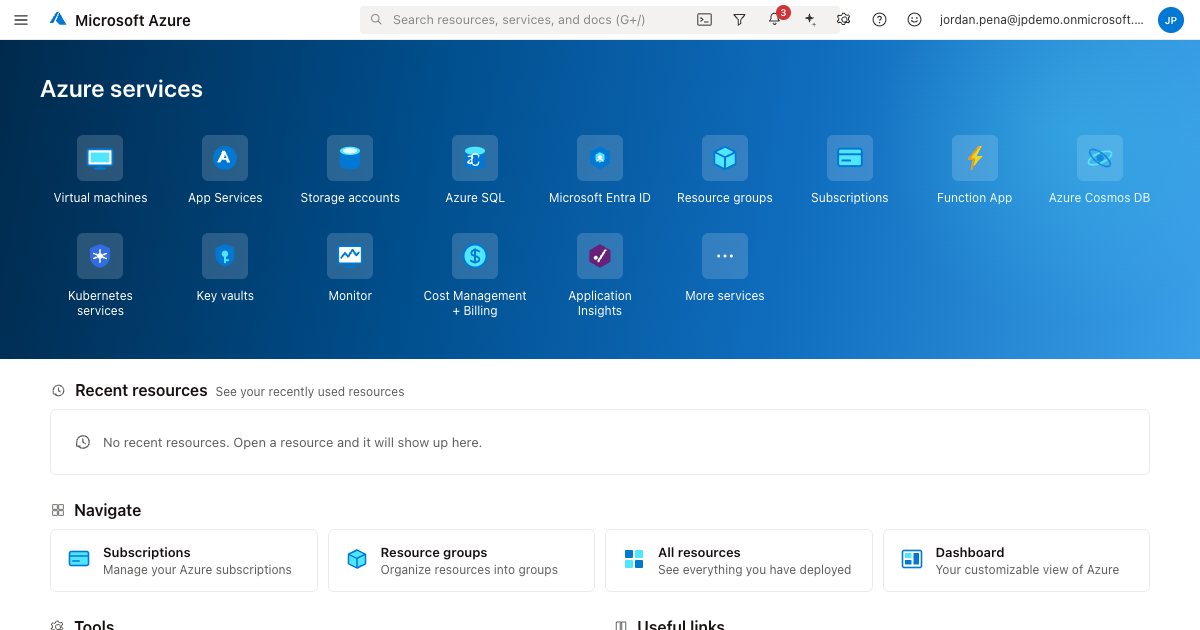Viewport: 1200px width, 630px height.
Task: Open Dashboard navigate card
Action: (x=1016, y=561)
